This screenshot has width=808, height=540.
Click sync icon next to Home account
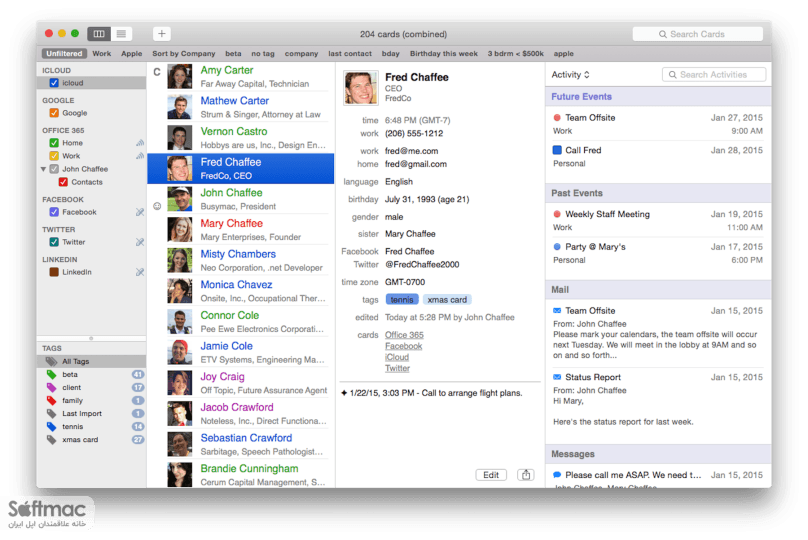(140, 143)
